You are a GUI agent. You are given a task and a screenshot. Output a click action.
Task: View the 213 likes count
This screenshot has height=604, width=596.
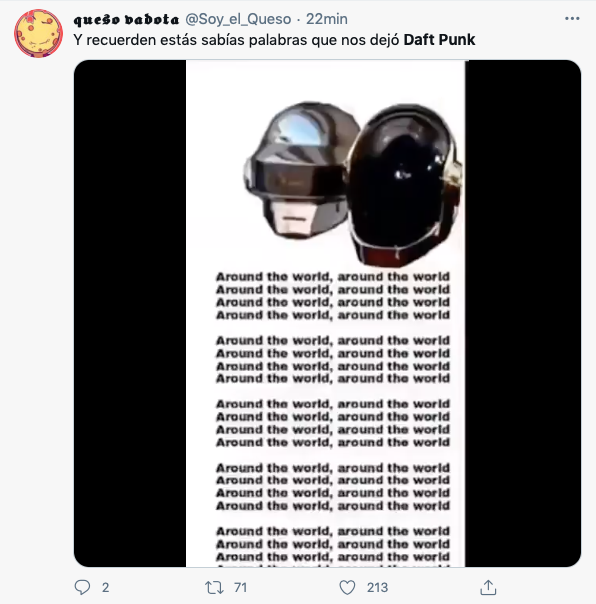[377, 587]
